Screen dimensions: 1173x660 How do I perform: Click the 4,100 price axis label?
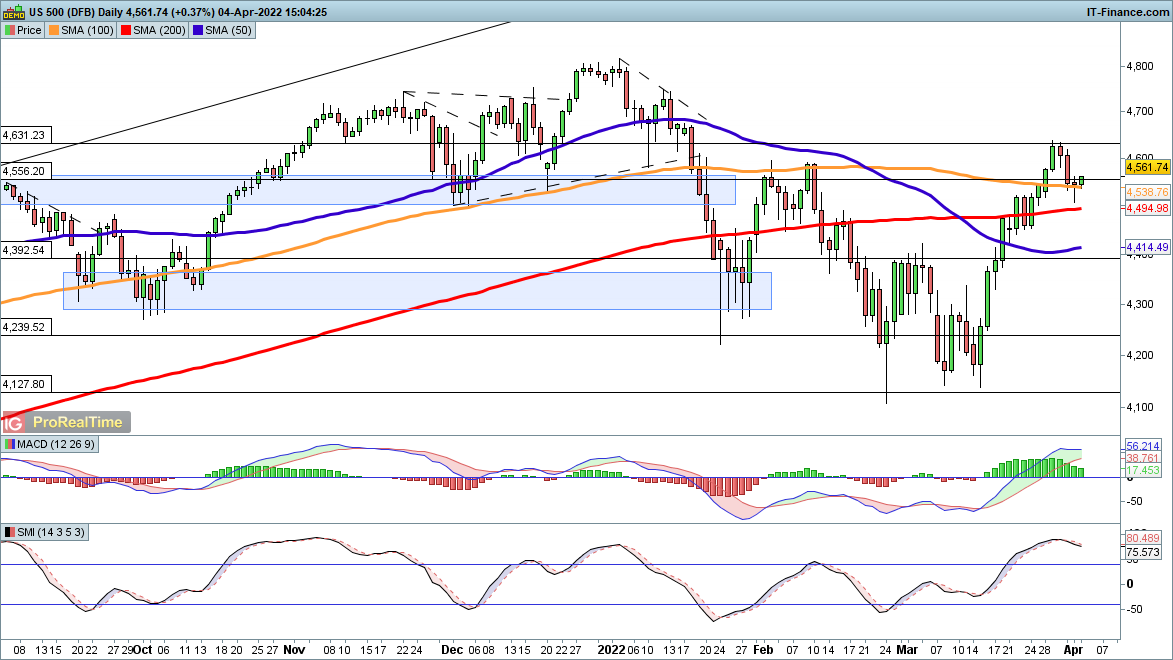click(1139, 406)
